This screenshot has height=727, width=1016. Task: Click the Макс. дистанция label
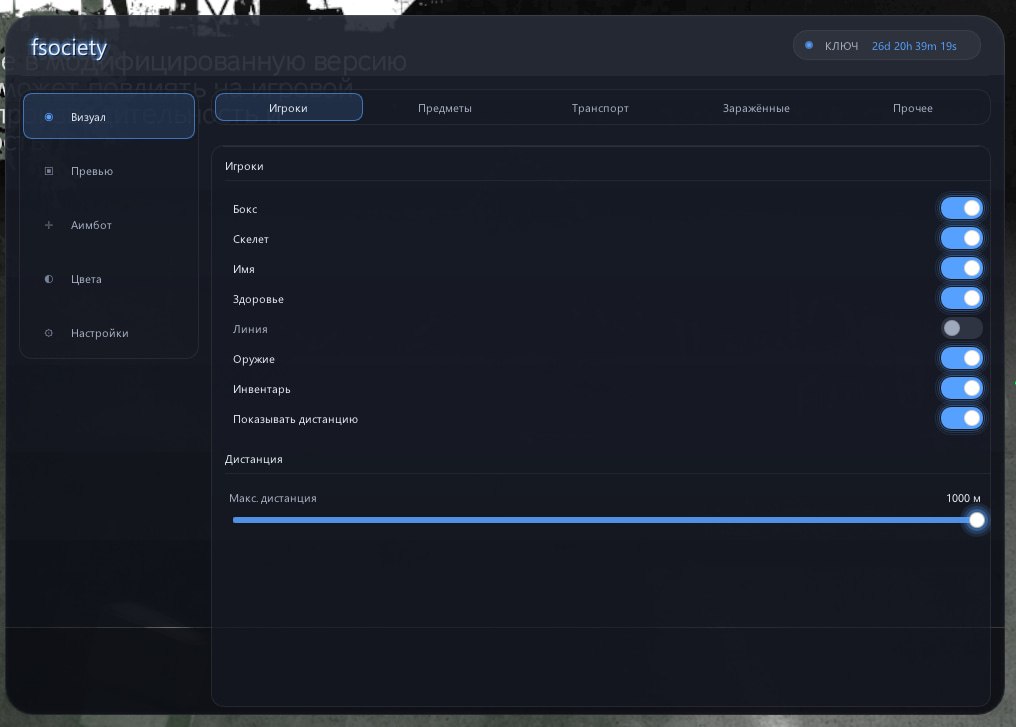[273, 498]
